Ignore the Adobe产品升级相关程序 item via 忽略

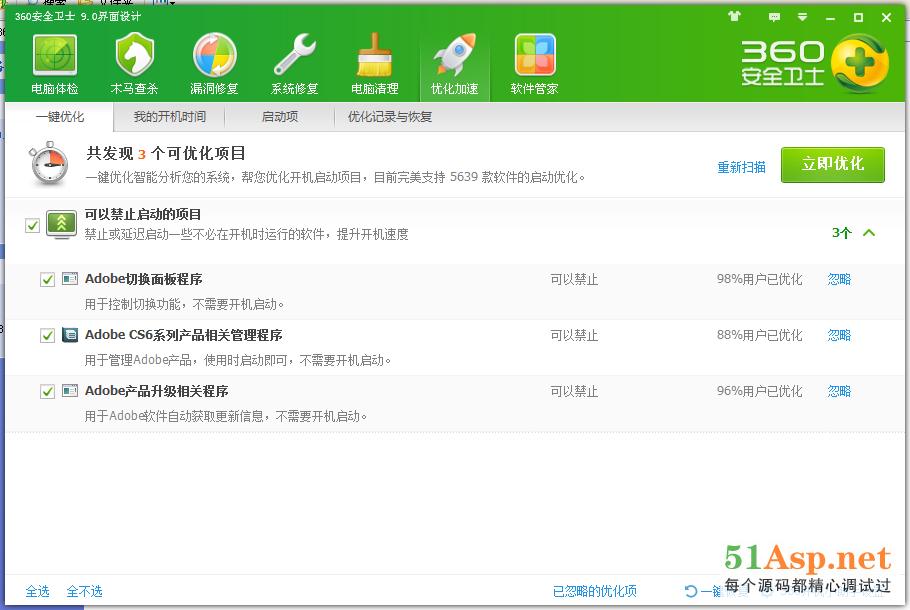(839, 391)
